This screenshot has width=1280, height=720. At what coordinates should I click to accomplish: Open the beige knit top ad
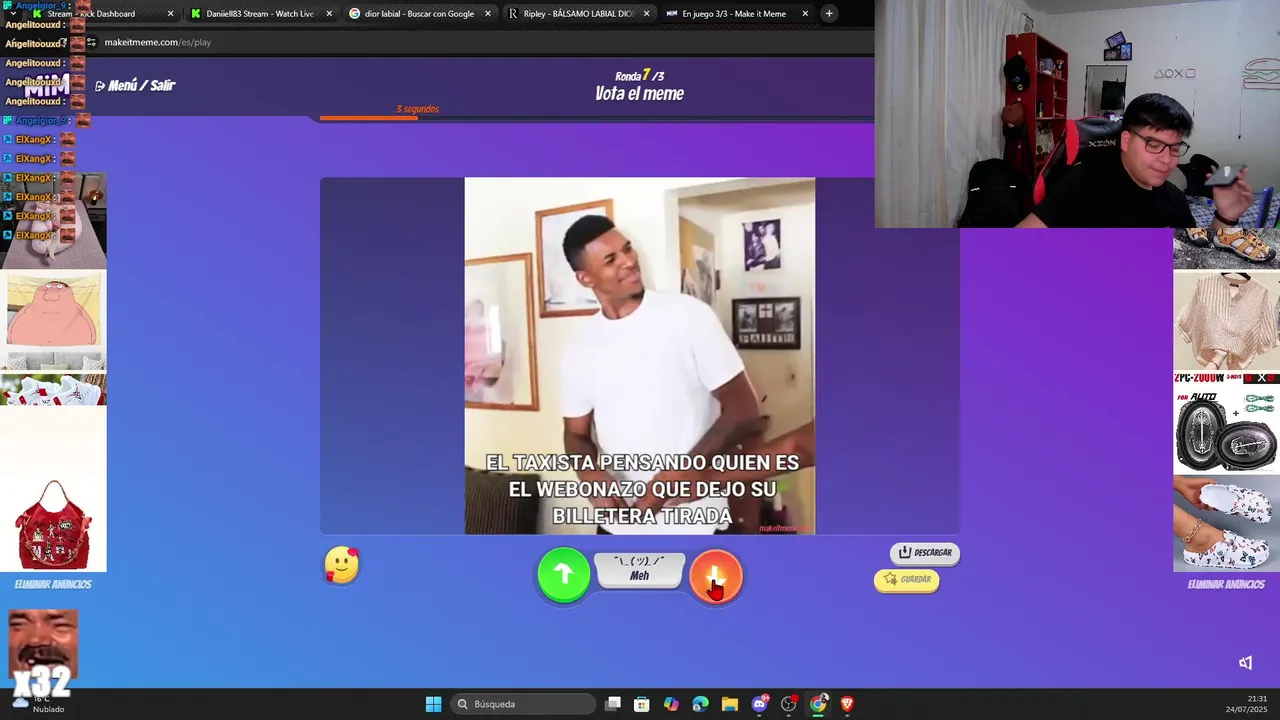coord(1226,320)
